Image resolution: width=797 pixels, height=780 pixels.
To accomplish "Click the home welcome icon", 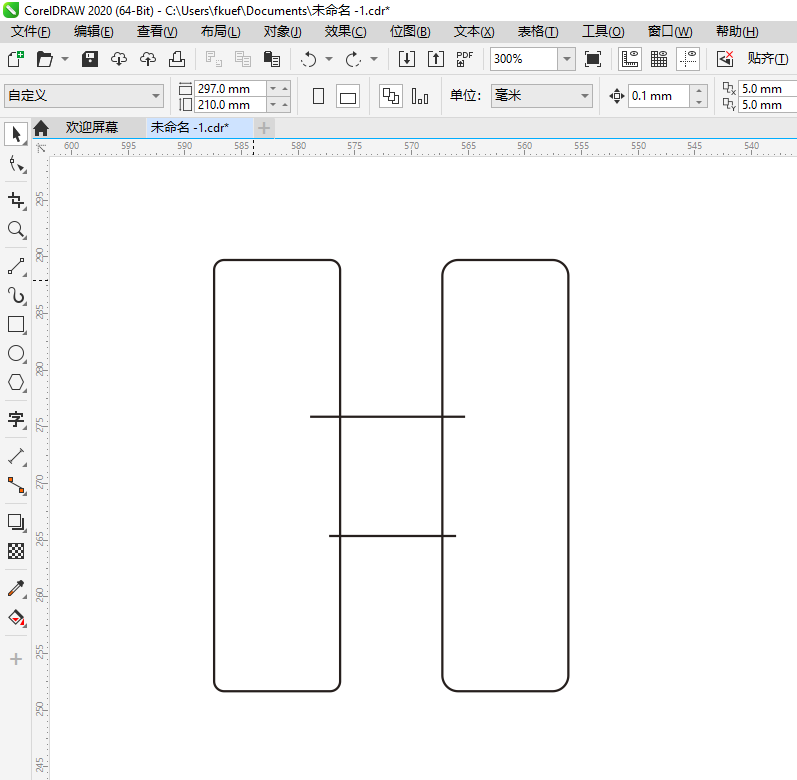I will coord(41,128).
